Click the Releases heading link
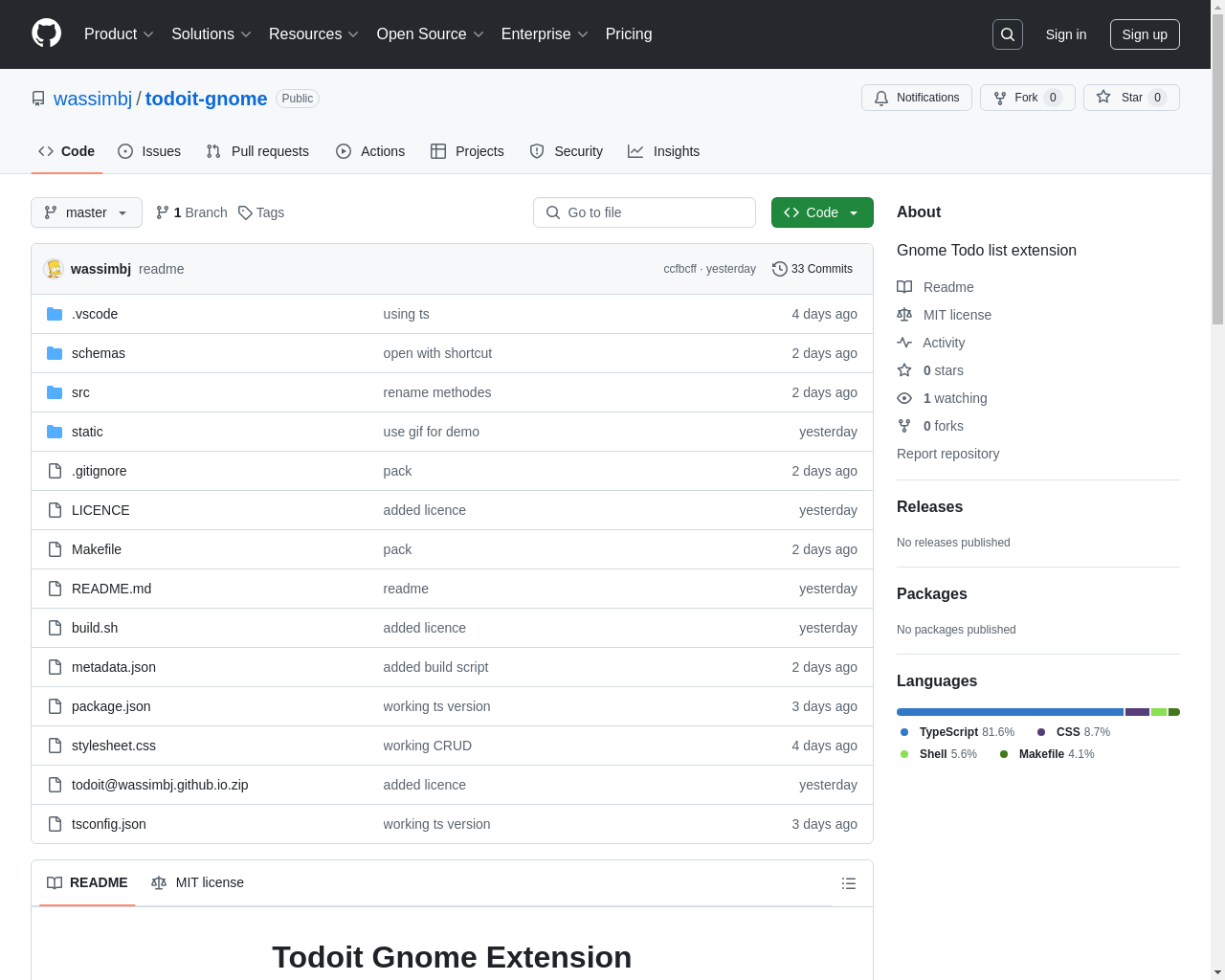Screen dimensions: 1225x980 tap(929, 507)
